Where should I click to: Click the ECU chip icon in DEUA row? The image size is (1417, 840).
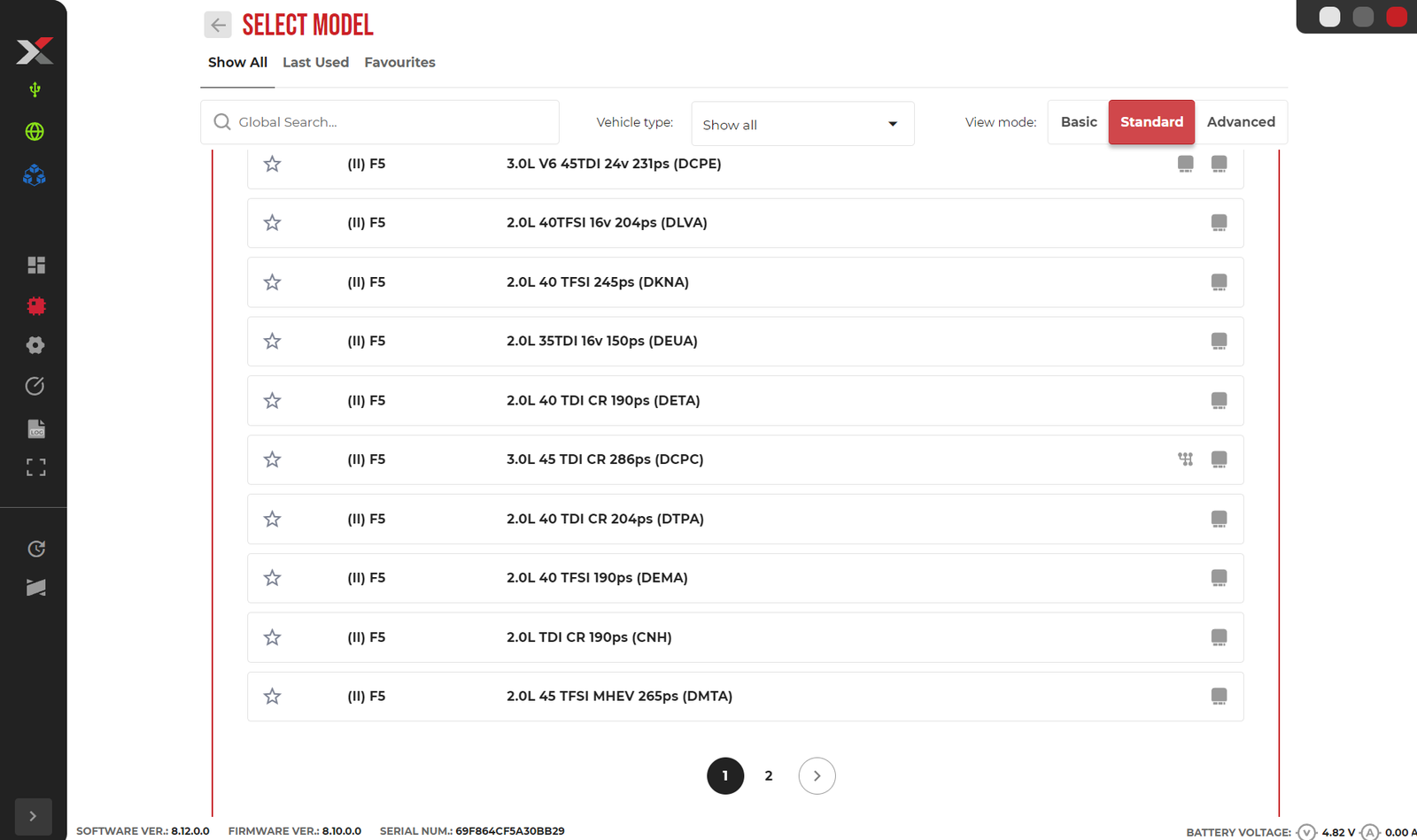(1220, 341)
